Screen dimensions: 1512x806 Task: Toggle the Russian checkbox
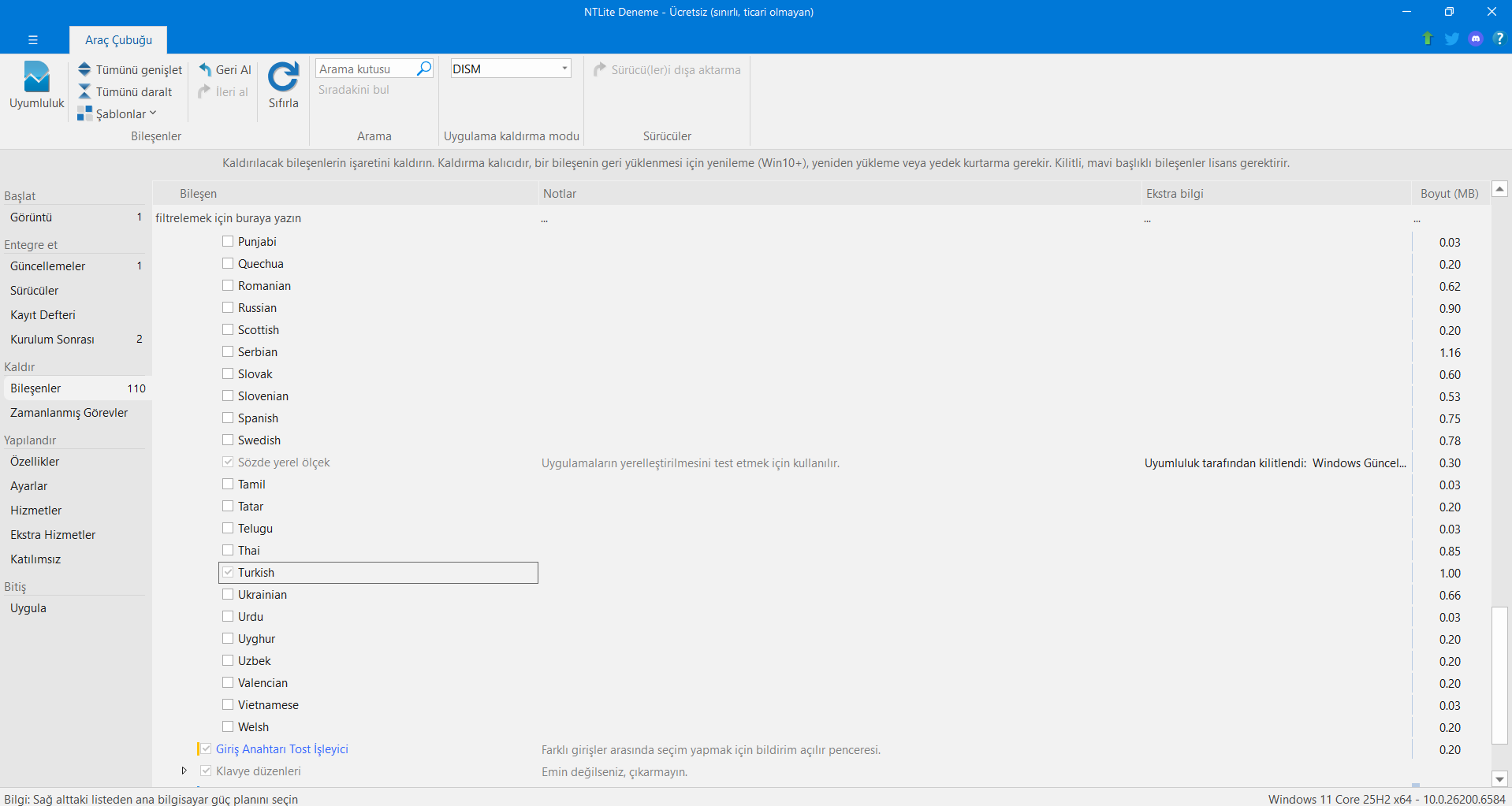pos(228,307)
